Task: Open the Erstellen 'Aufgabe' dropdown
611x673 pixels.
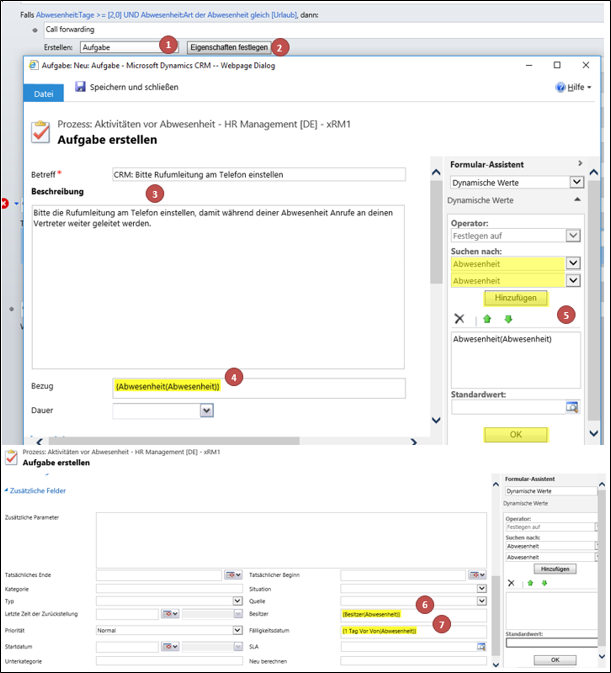Action: click(x=172, y=47)
